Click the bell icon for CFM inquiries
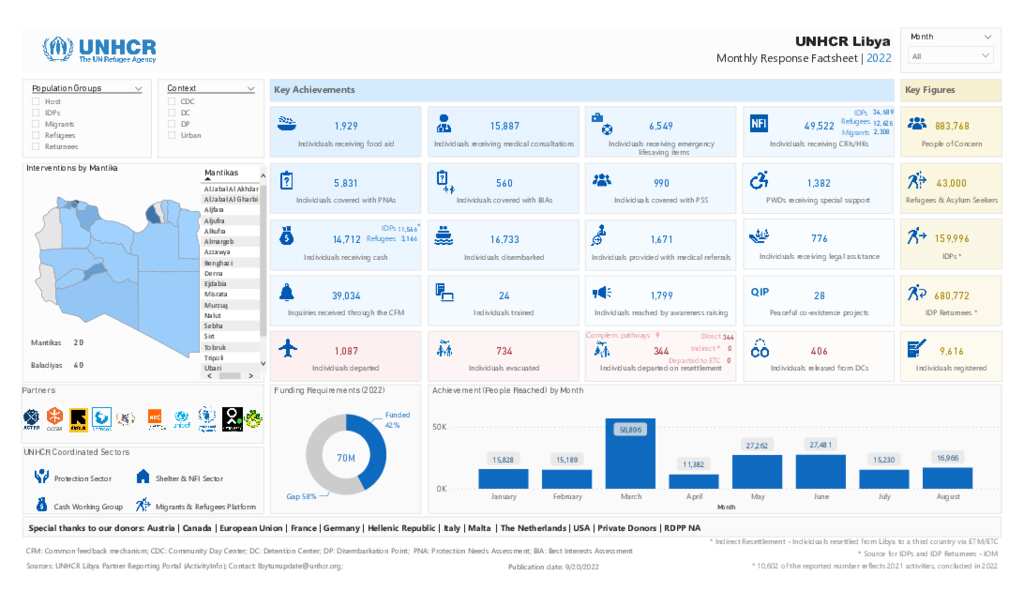Viewport: 1024px width, 591px height. [x=287, y=293]
